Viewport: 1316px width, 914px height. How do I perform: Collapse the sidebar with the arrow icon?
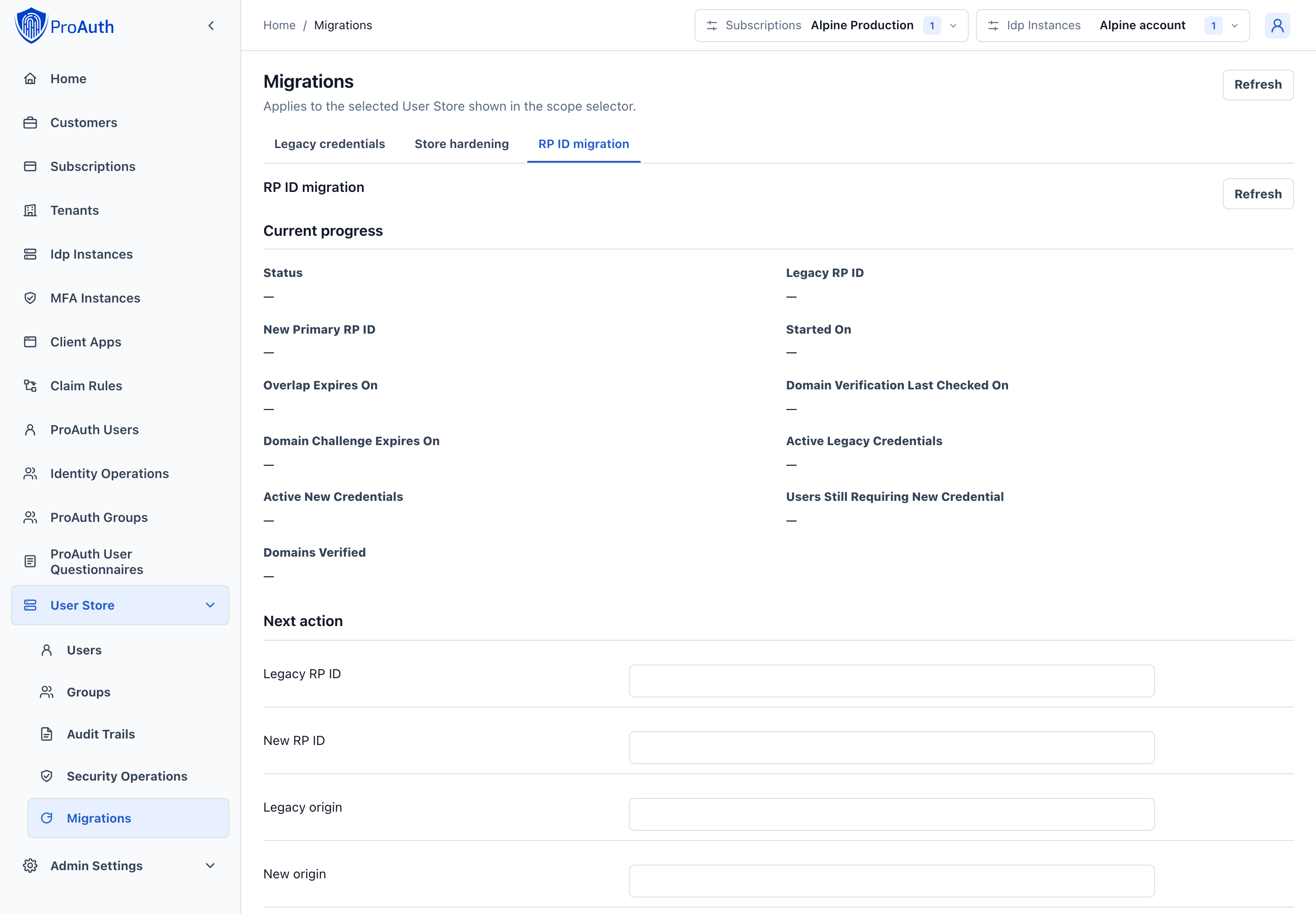click(x=211, y=26)
